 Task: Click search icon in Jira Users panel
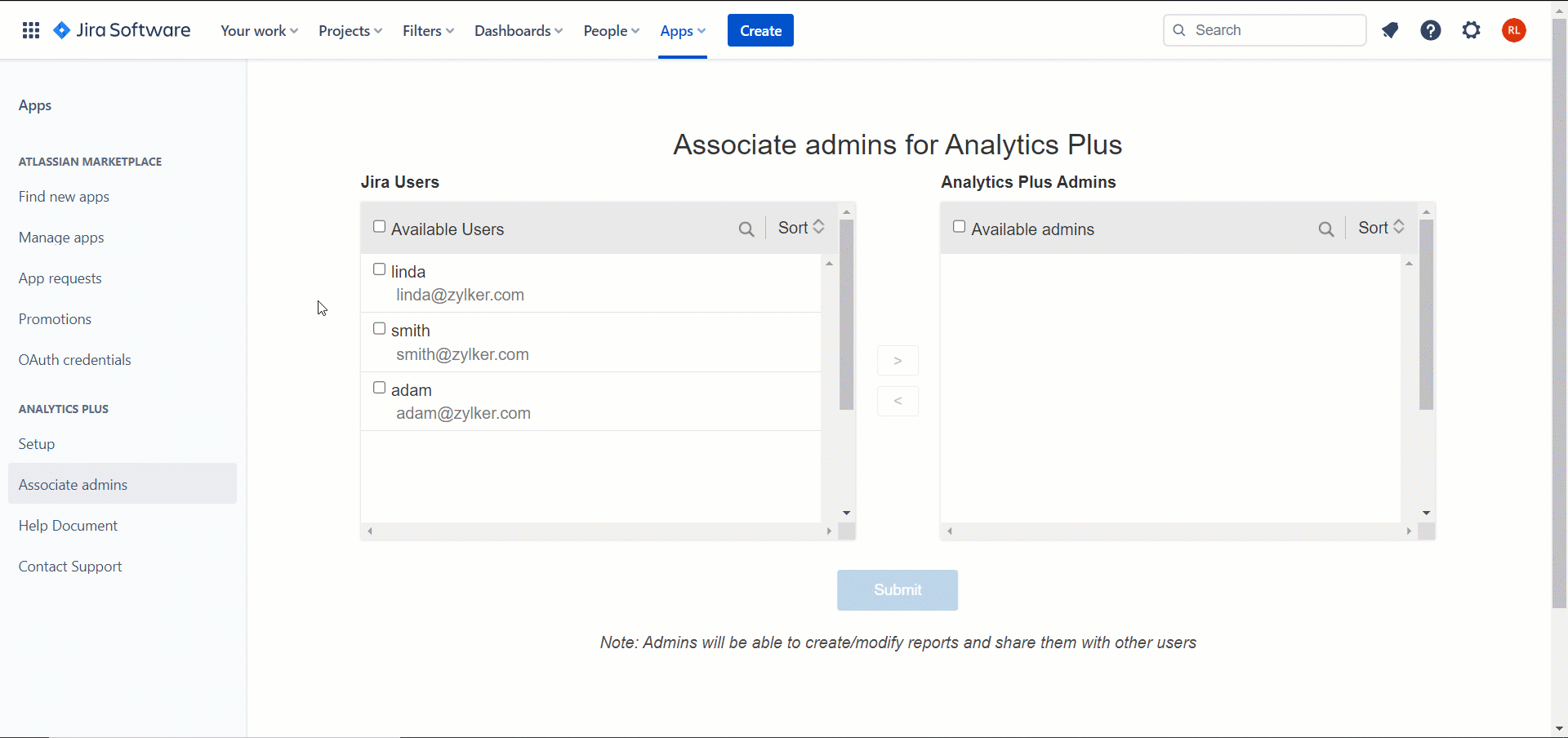click(x=746, y=229)
